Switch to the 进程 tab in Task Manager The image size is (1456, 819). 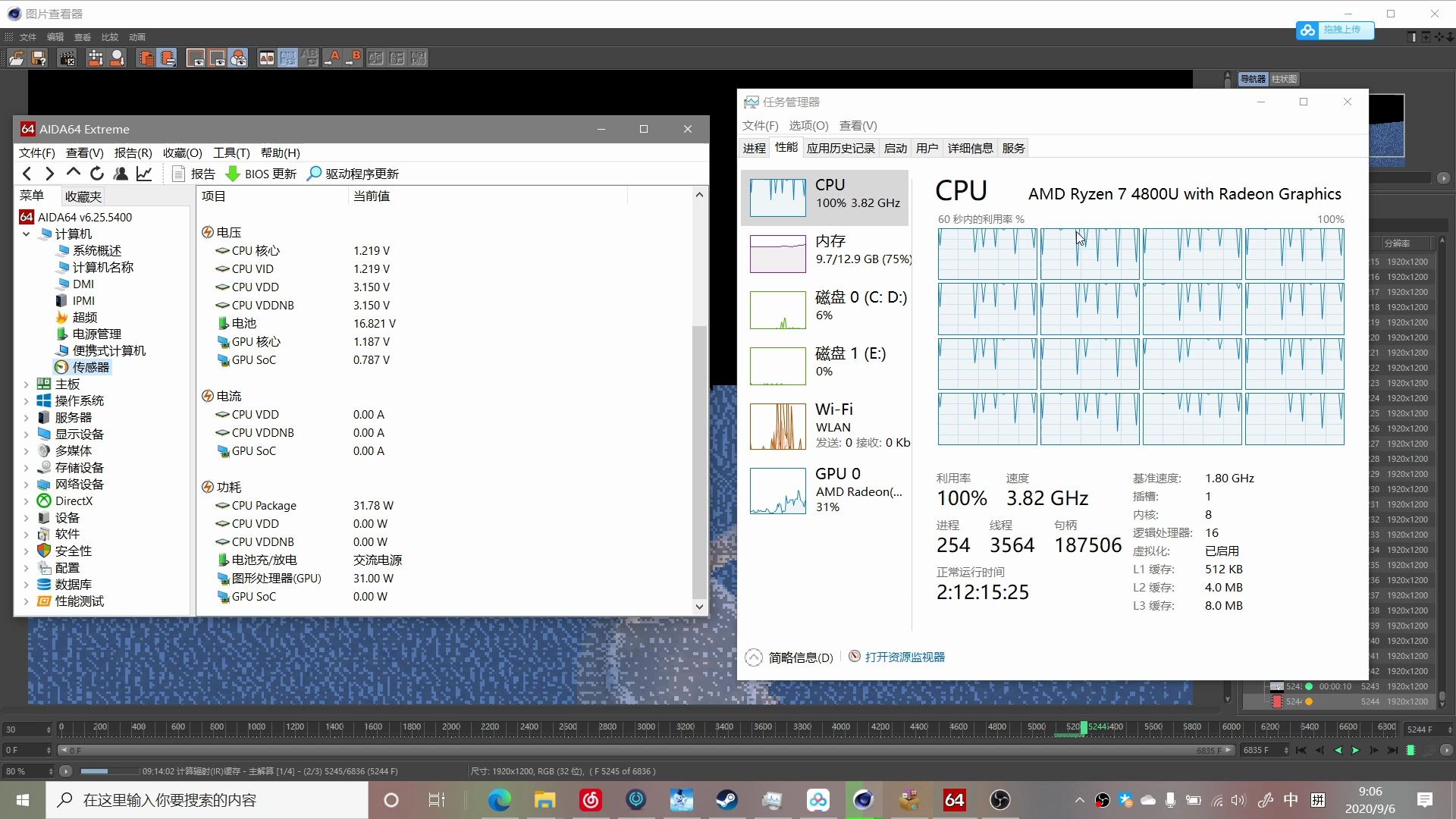click(754, 148)
